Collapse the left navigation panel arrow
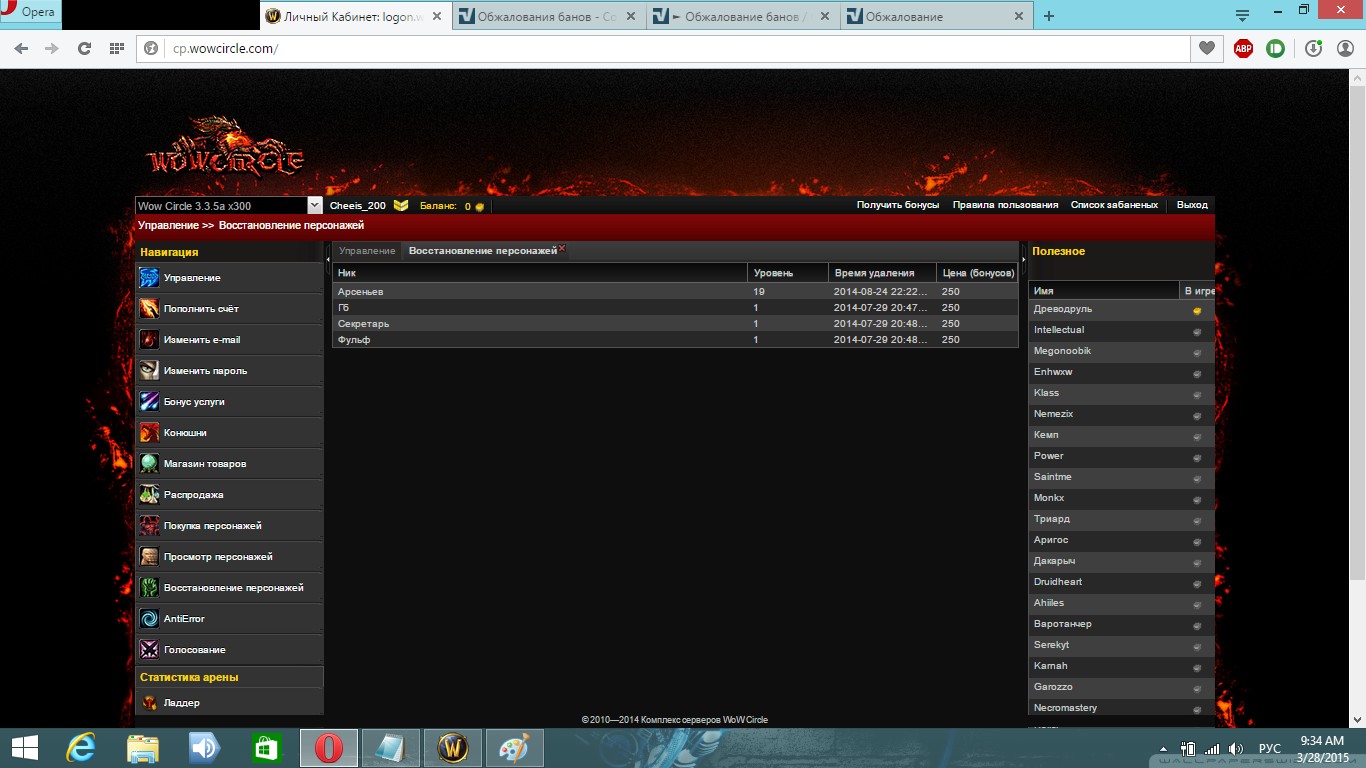Image resolution: width=1366 pixels, height=768 pixels. 328,259
